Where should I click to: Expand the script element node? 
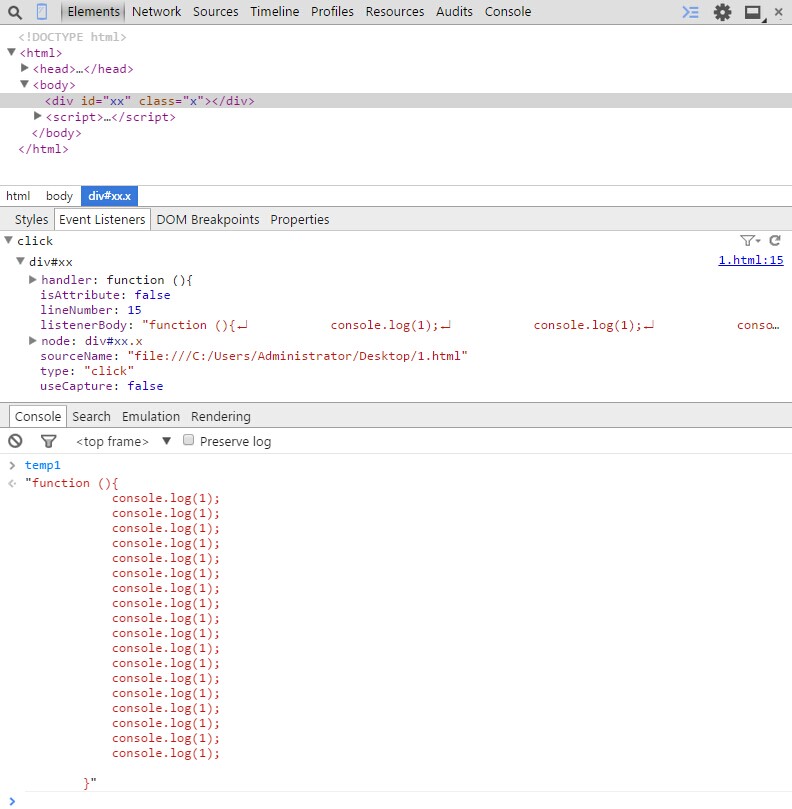[37, 116]
